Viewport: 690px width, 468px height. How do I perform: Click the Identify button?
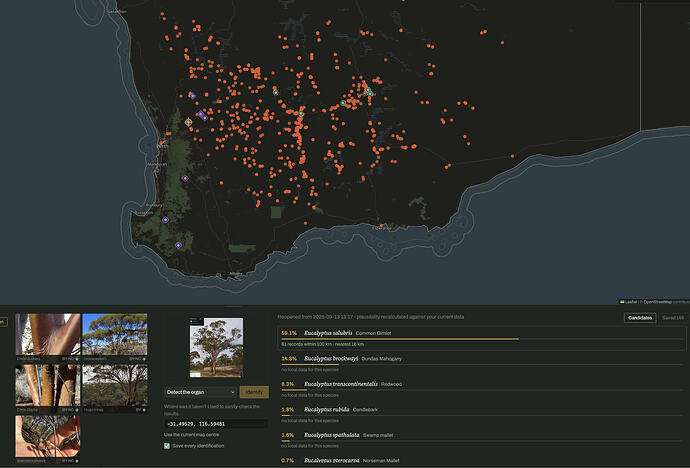254,392
